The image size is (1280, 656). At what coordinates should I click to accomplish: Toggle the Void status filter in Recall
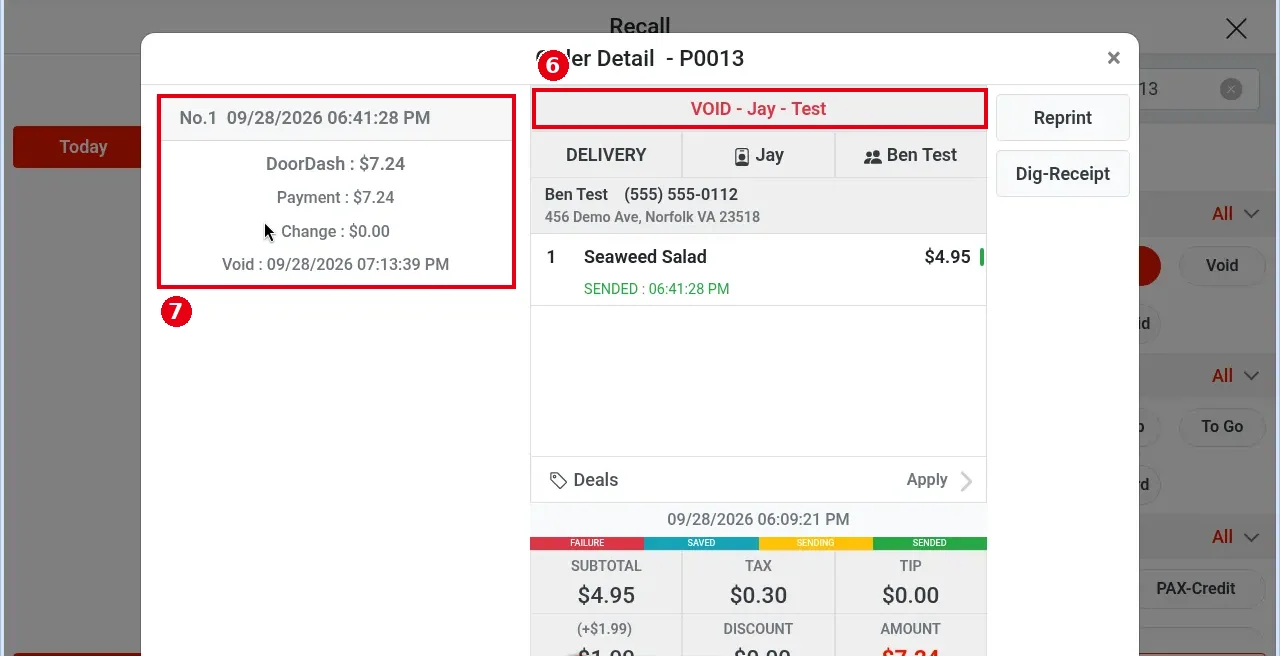point(1222,265)
